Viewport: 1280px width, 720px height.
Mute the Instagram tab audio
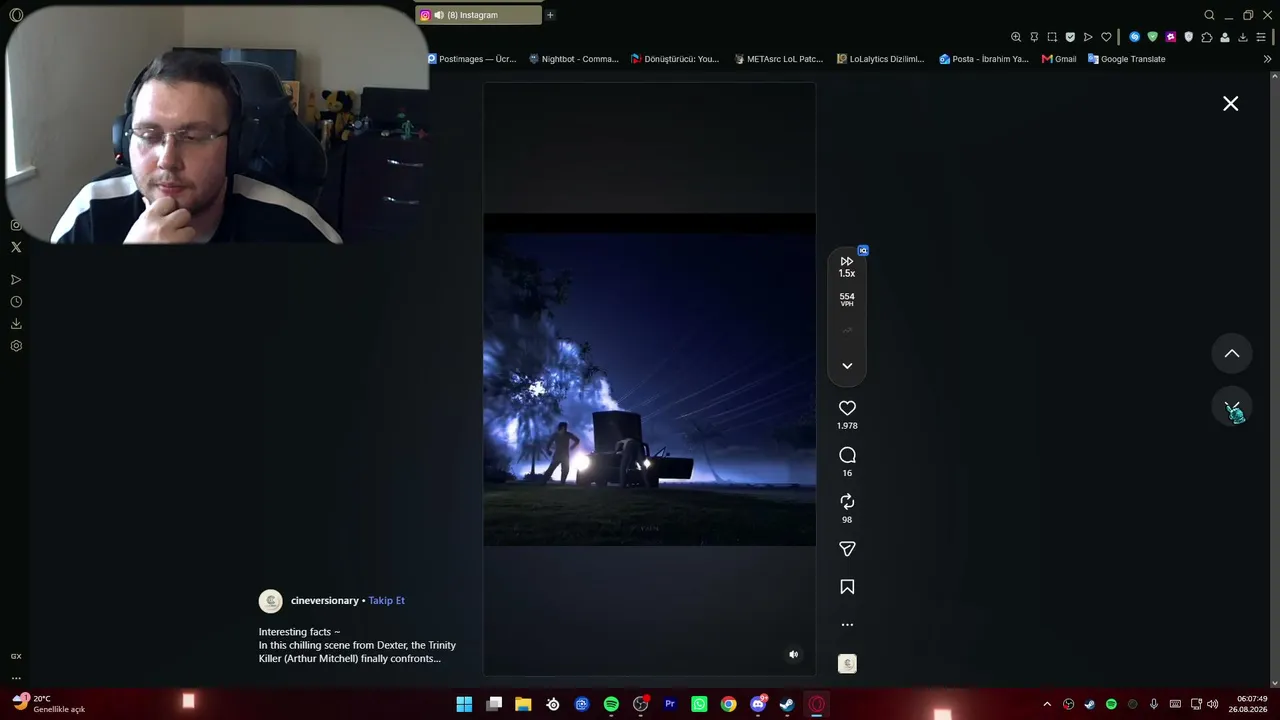[x=438, y=15]
